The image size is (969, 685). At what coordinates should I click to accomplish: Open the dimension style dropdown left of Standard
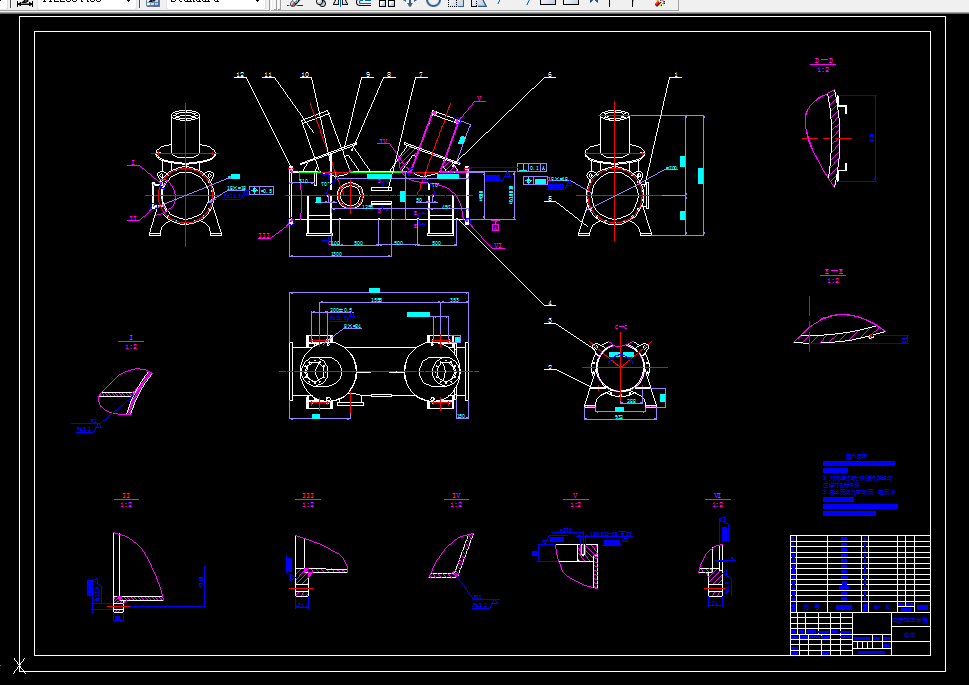click(x=128, y=2)
